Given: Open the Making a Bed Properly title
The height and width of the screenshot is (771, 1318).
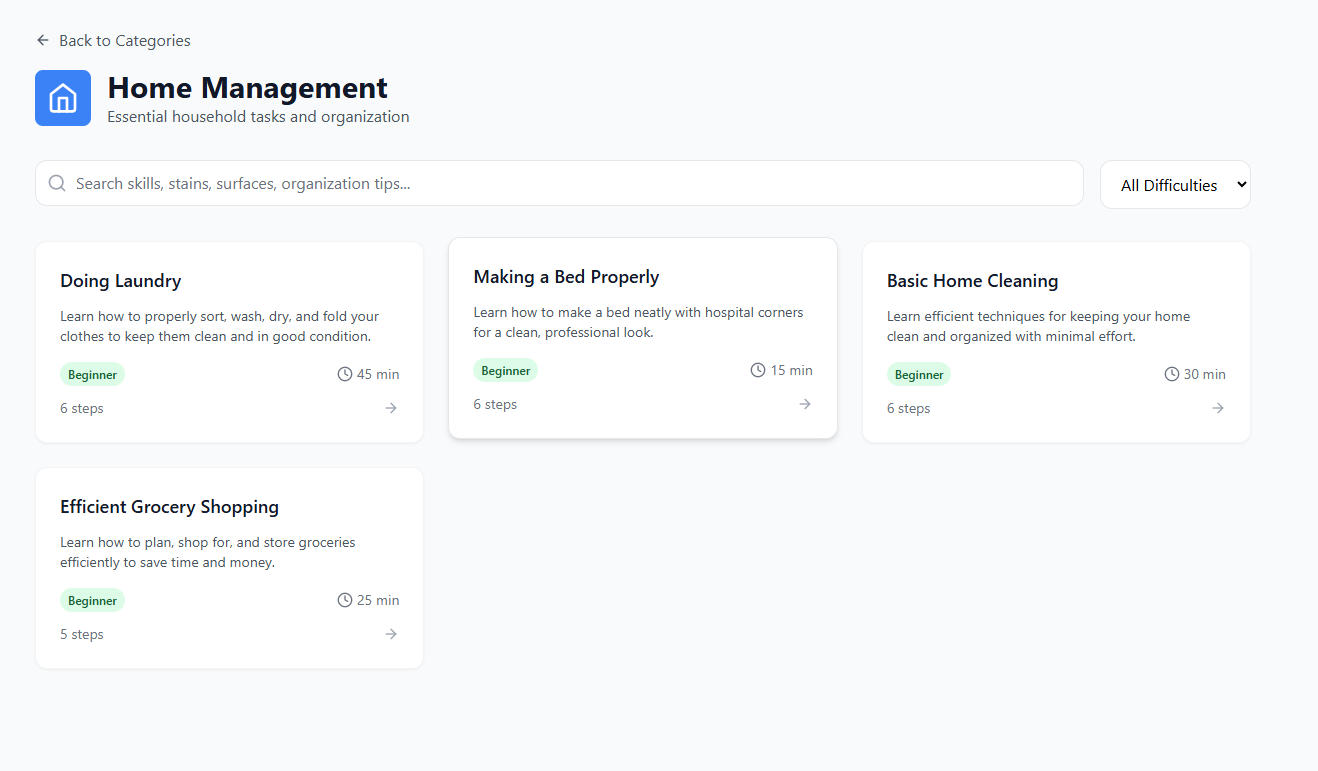Looking at the screenshot, I should point(566,277).
